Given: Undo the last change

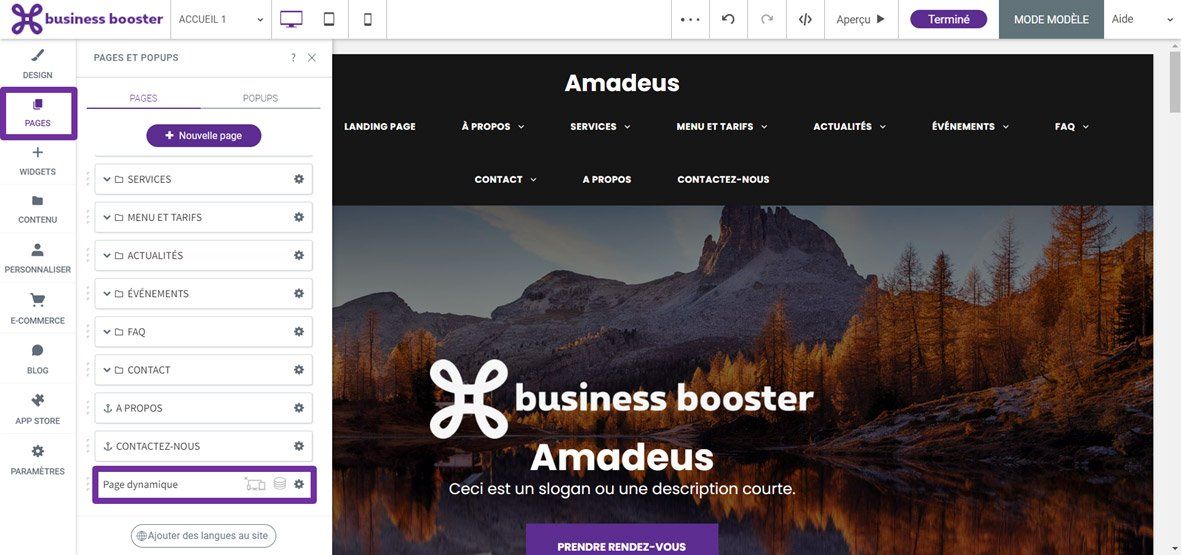Looking at the screenshot, I should click(728, 20).
